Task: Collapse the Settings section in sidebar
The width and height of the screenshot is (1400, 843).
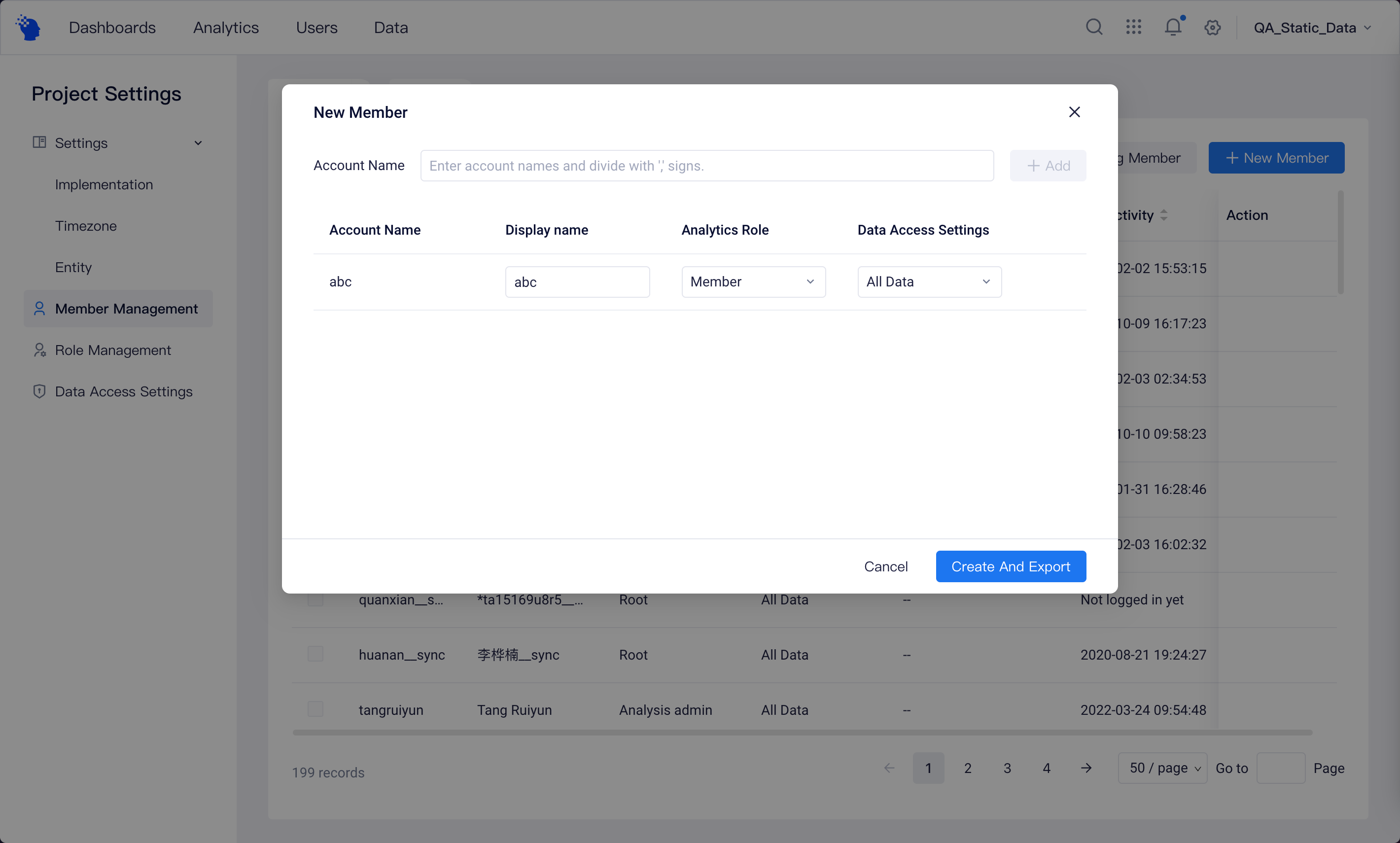Action: [x=198, y=142]
